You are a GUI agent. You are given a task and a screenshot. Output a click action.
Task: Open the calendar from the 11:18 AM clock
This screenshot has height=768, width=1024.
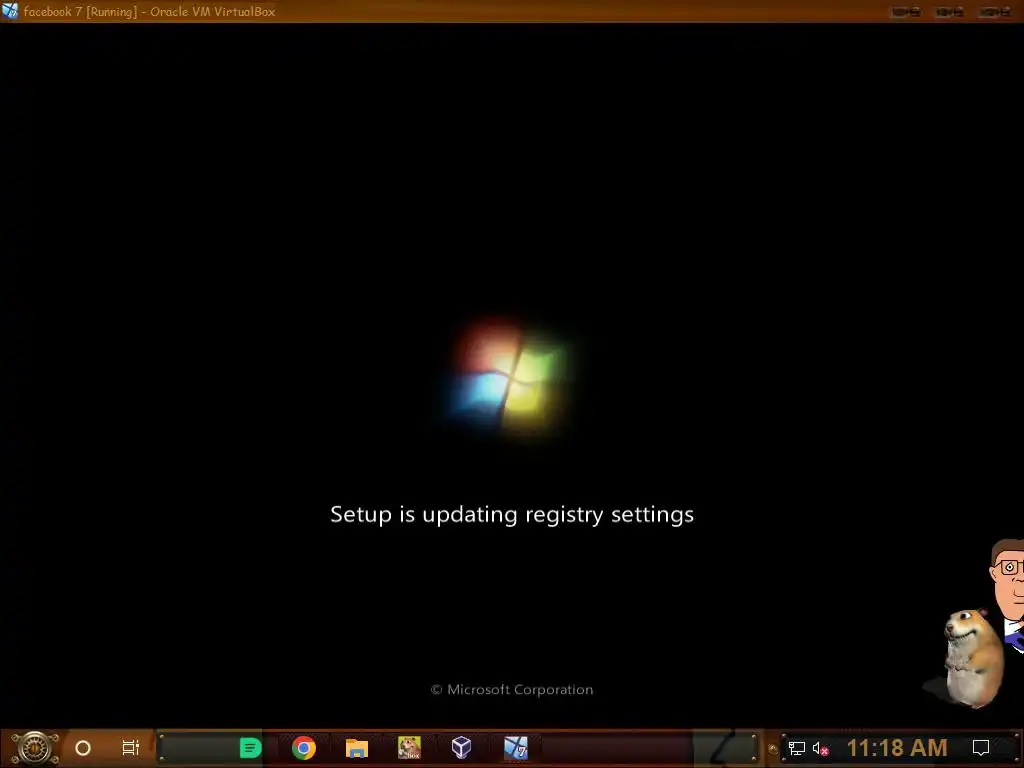897,748
